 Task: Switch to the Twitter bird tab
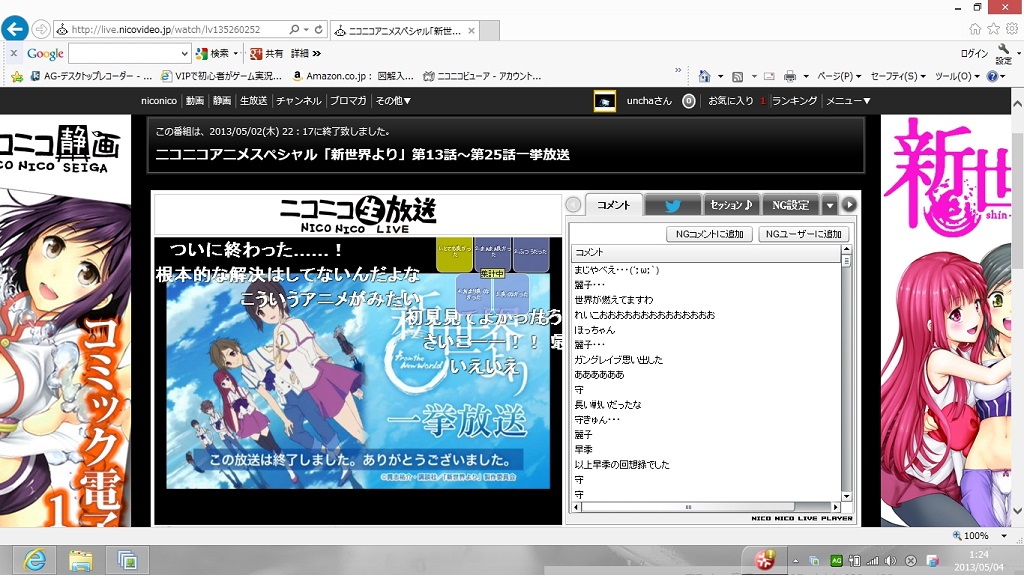click(673, 205)
